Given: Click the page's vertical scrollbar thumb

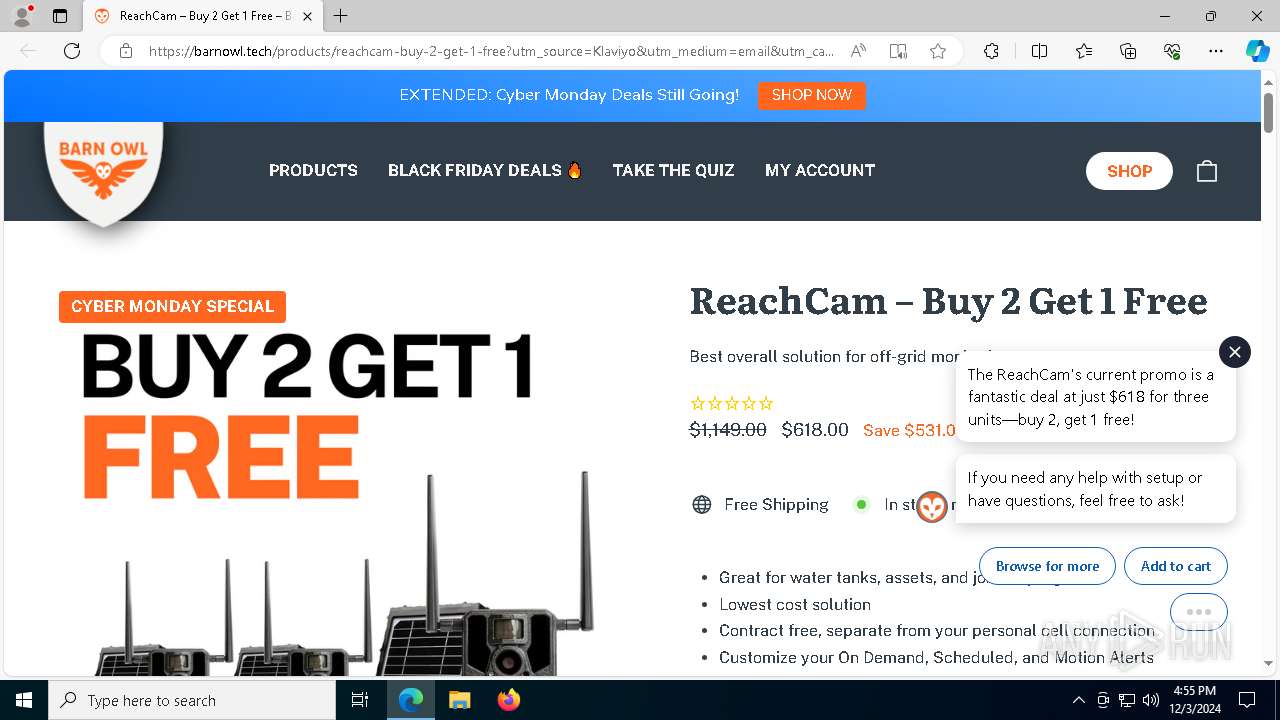Looking at the screenshot, I should (1268, 112).
